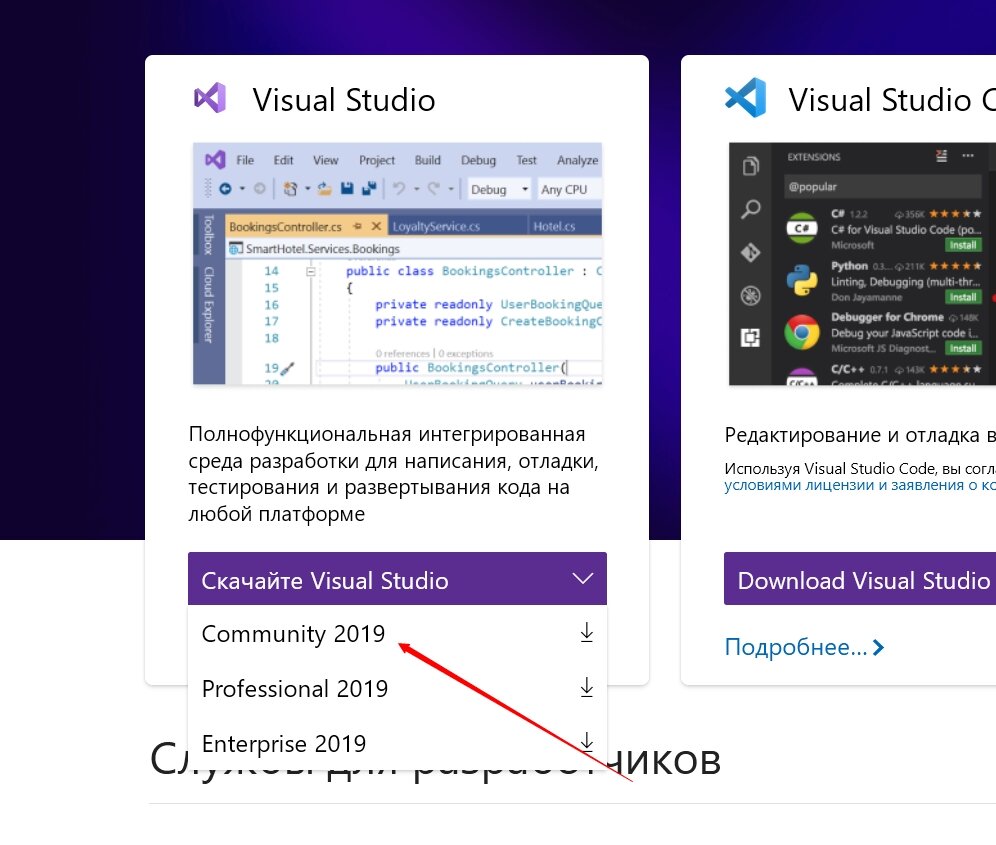Open the условиями лицензии и заявления link
Image resolution: width=996 pixels, height=845 pixels.
[x=860, y=485]
